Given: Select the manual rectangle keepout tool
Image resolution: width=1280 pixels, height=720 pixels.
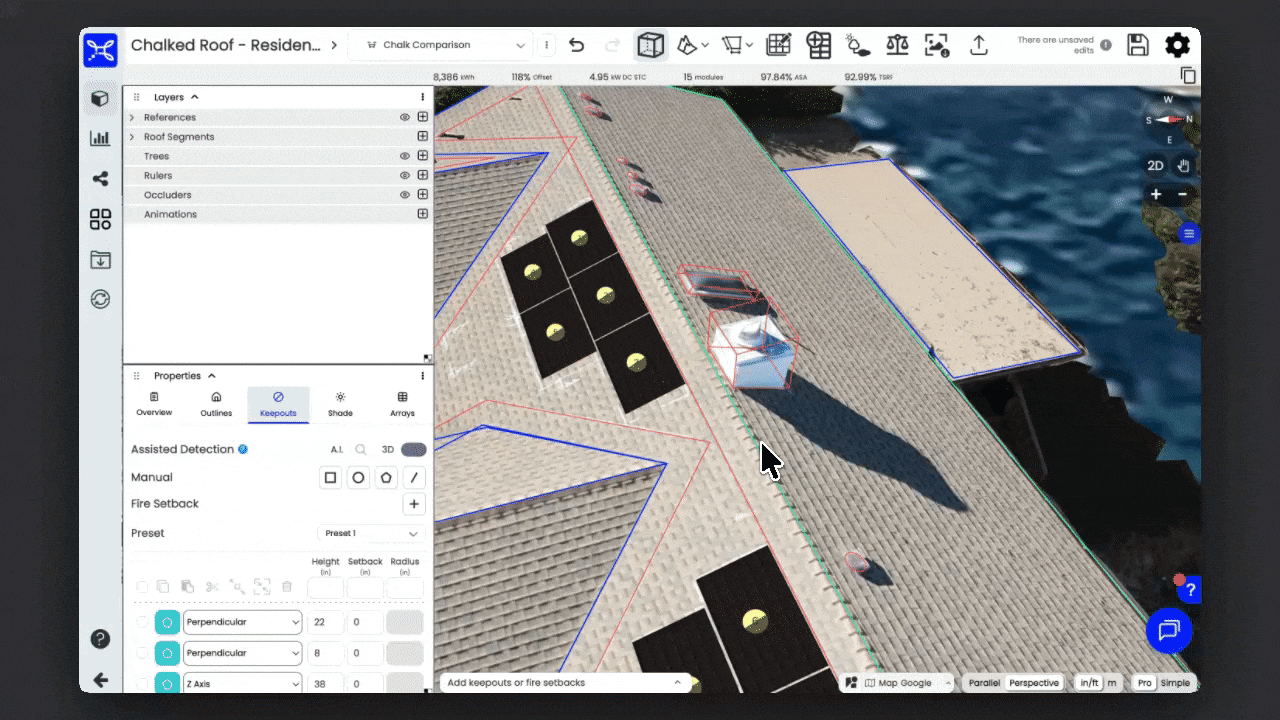Looking at the screenshot, I should pos(330,478).
